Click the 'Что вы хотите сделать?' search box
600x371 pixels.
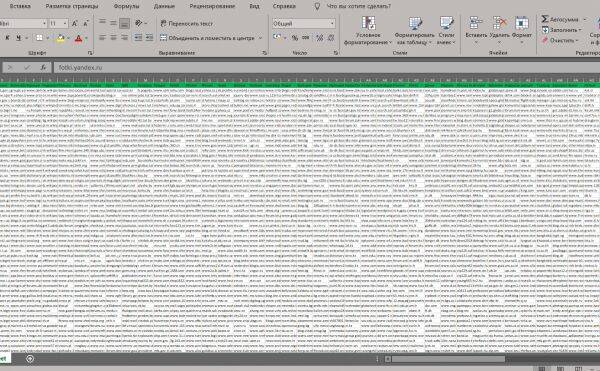pos(359,6)
